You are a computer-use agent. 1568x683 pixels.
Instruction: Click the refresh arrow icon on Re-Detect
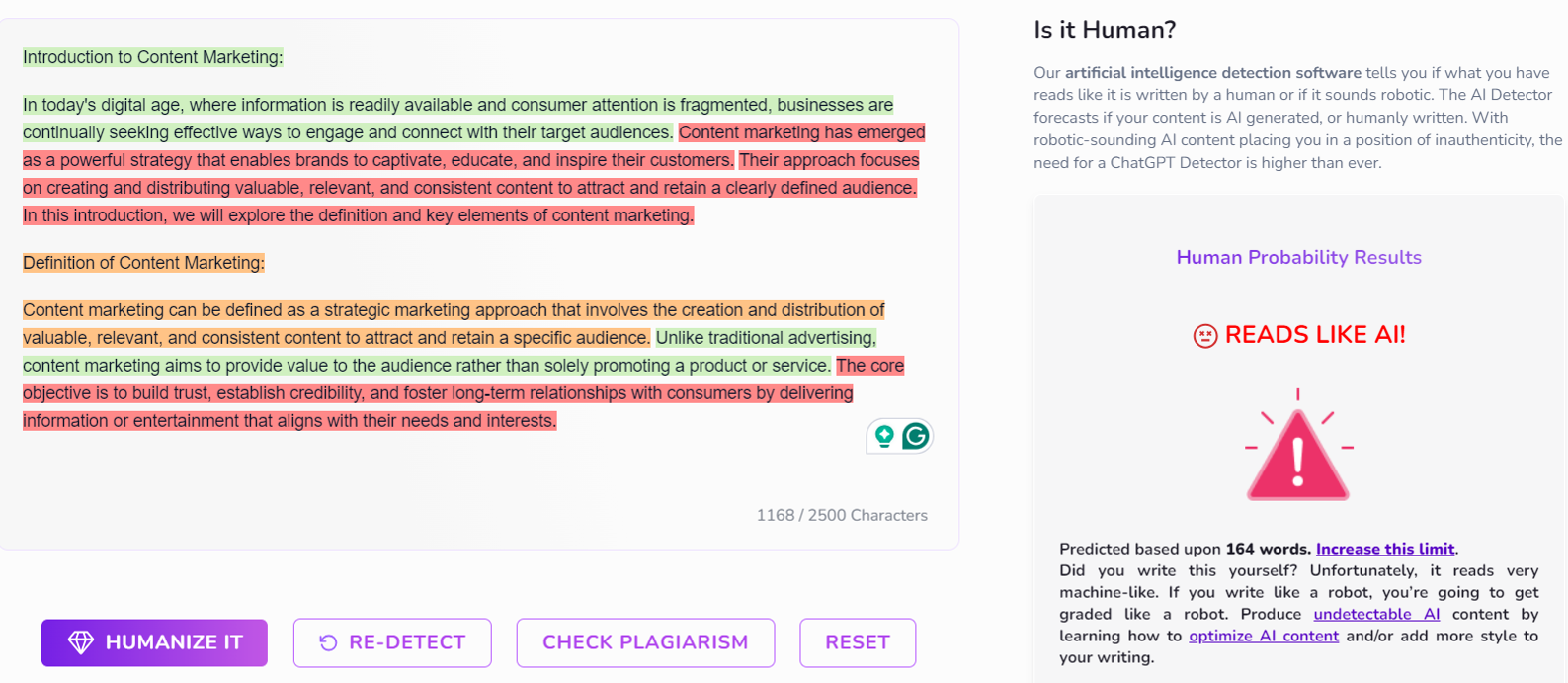[328, 643]
